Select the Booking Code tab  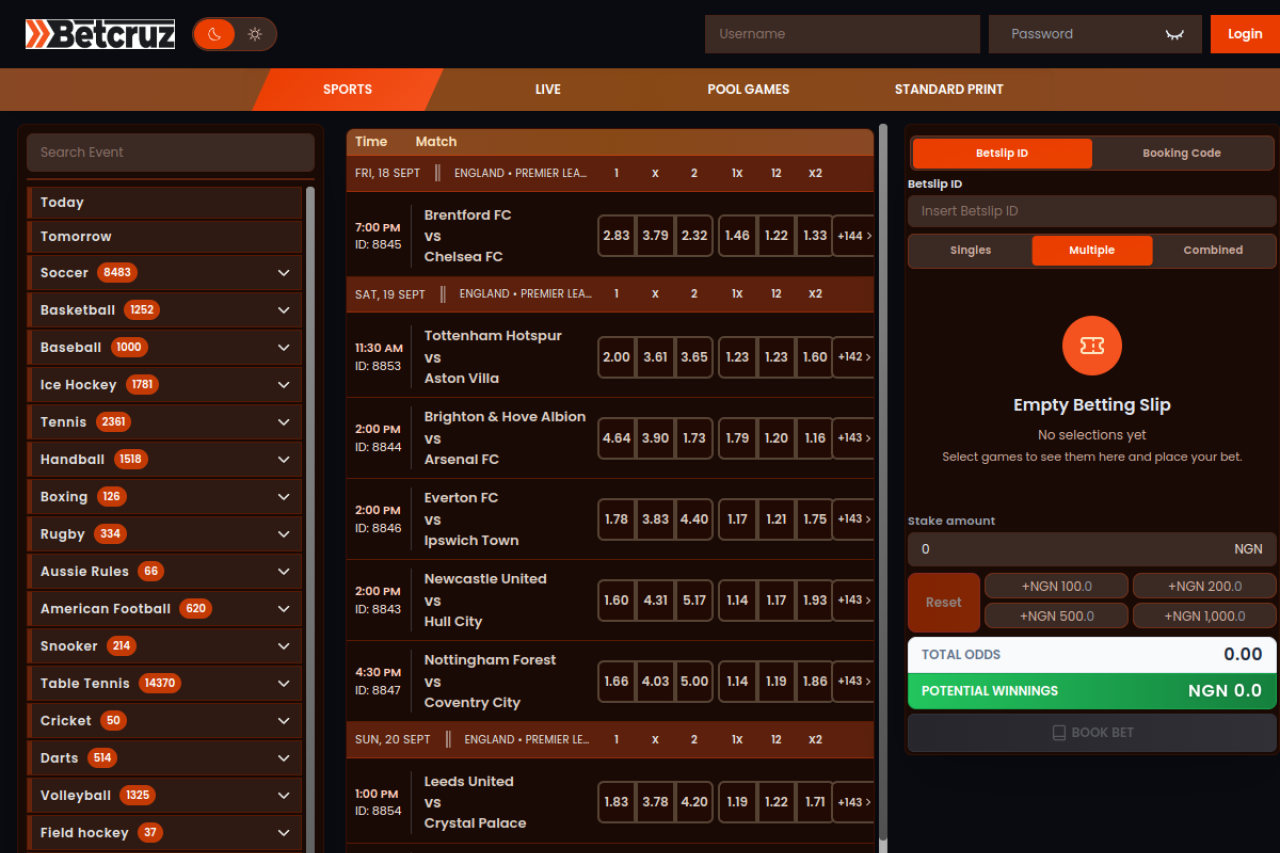coord(1182,153)
